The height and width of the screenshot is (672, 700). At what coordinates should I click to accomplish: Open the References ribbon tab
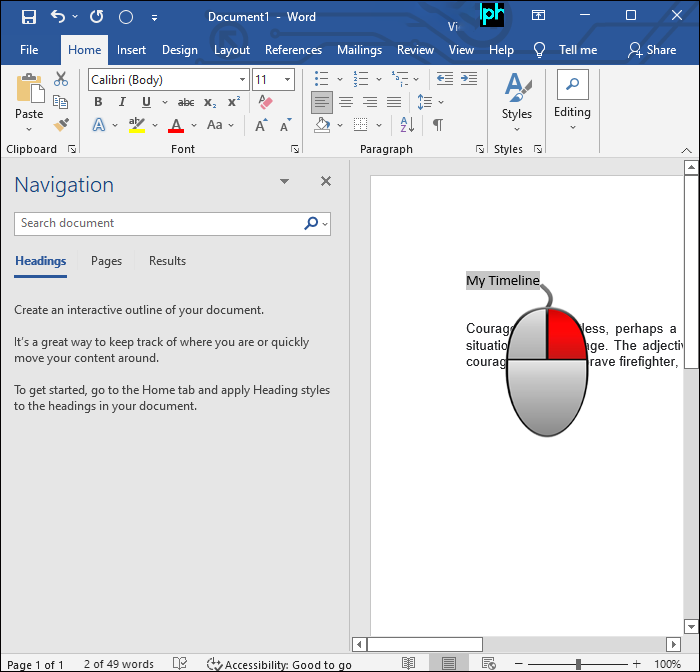pyautogui.click(x=293, y=50)
